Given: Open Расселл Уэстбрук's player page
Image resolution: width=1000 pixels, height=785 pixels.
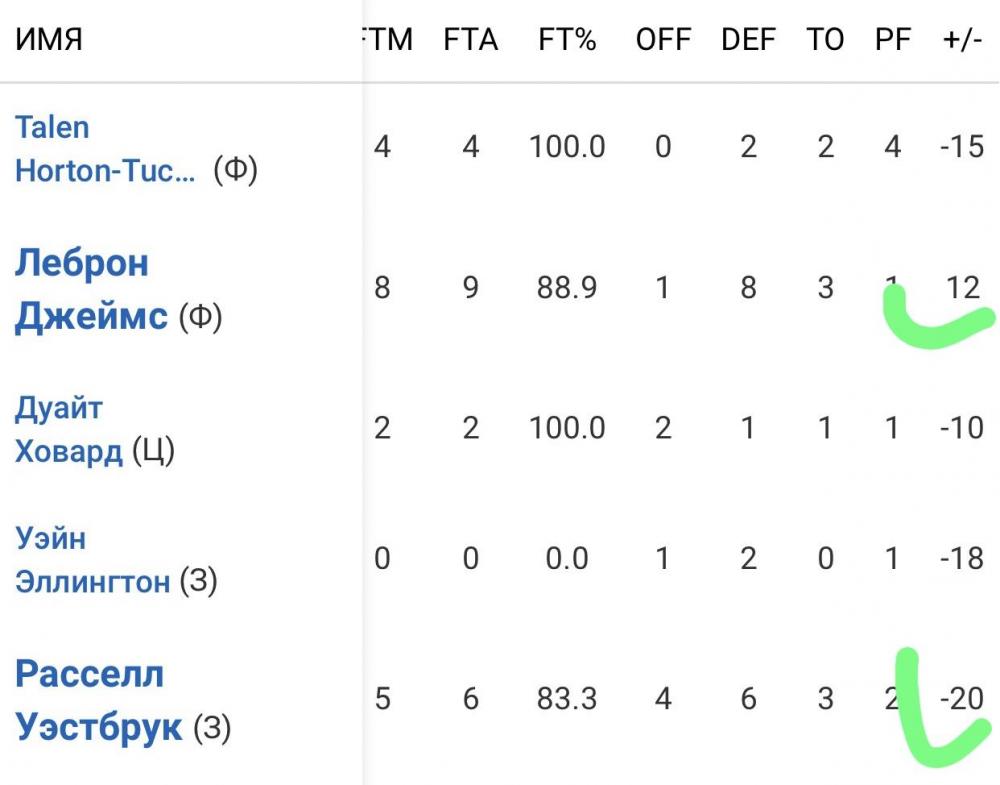Looking at the screenshot, I should [x=99, y=700].
